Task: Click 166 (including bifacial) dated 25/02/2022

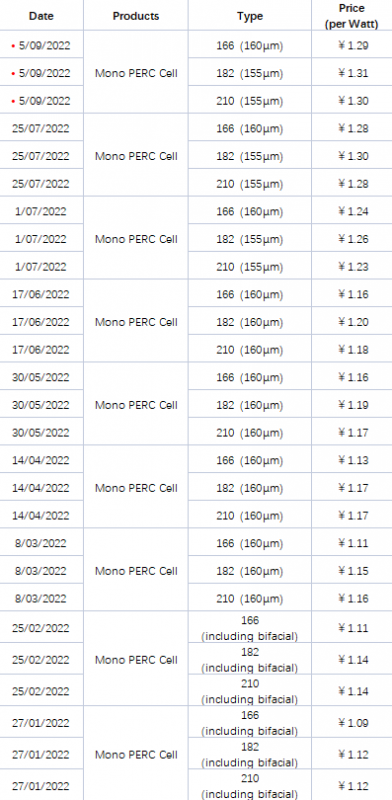Action: (250, 628)
